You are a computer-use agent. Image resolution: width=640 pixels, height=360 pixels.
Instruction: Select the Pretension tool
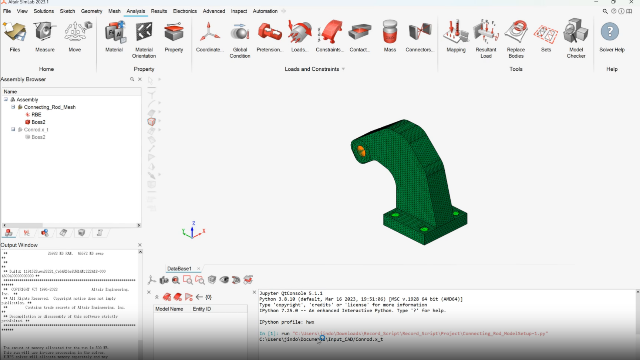pyautogui.click(x=269, y=37)
